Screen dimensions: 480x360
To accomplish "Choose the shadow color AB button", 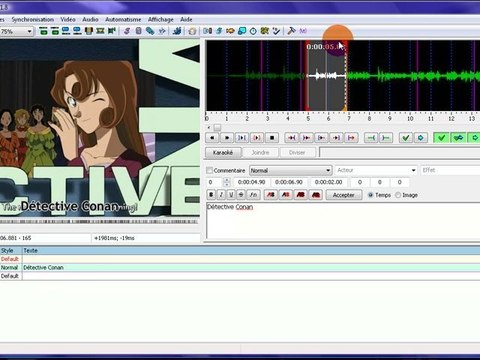I will (x=316, y=195).
